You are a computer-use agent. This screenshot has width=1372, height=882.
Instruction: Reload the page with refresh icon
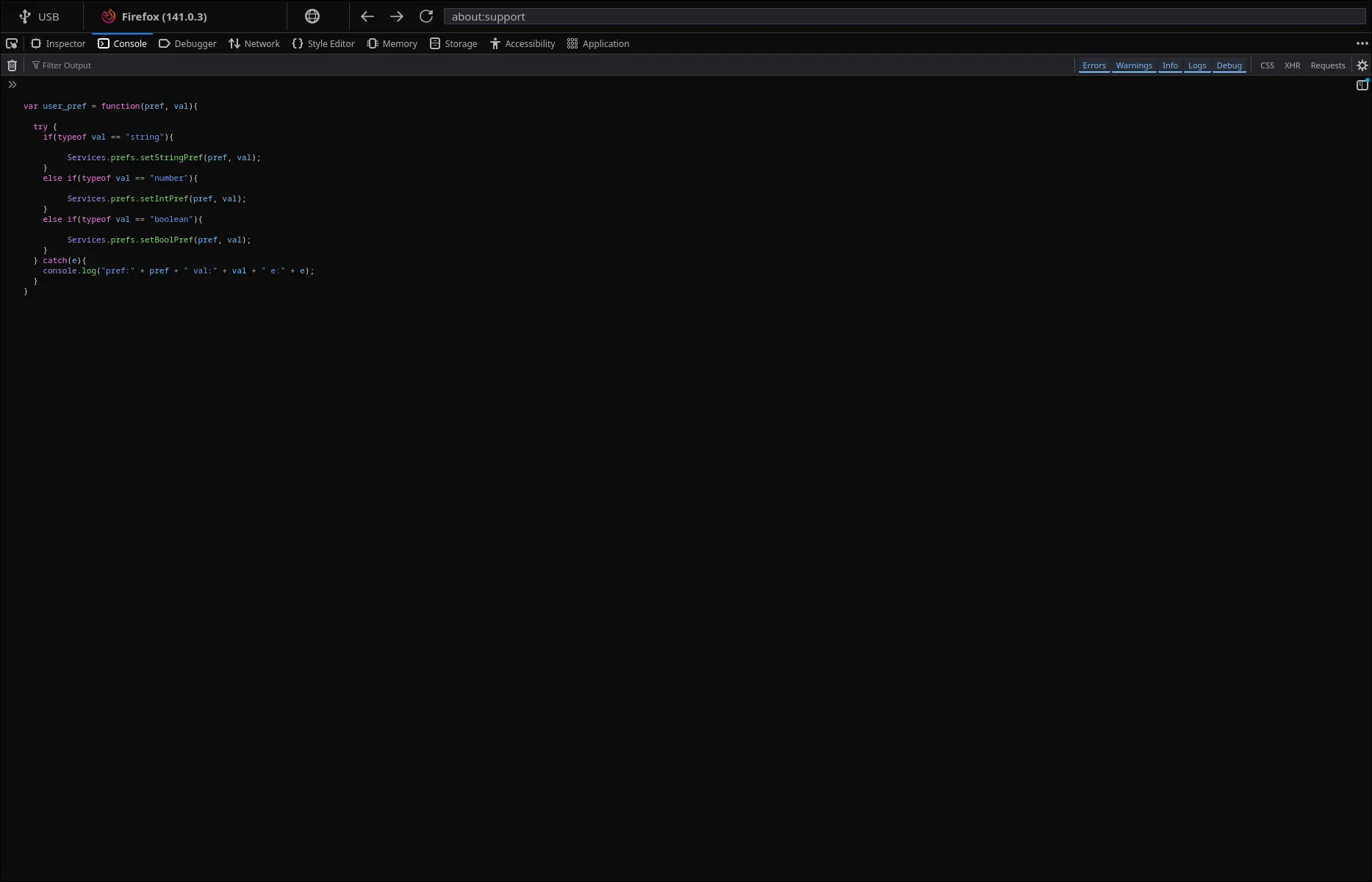426,16
